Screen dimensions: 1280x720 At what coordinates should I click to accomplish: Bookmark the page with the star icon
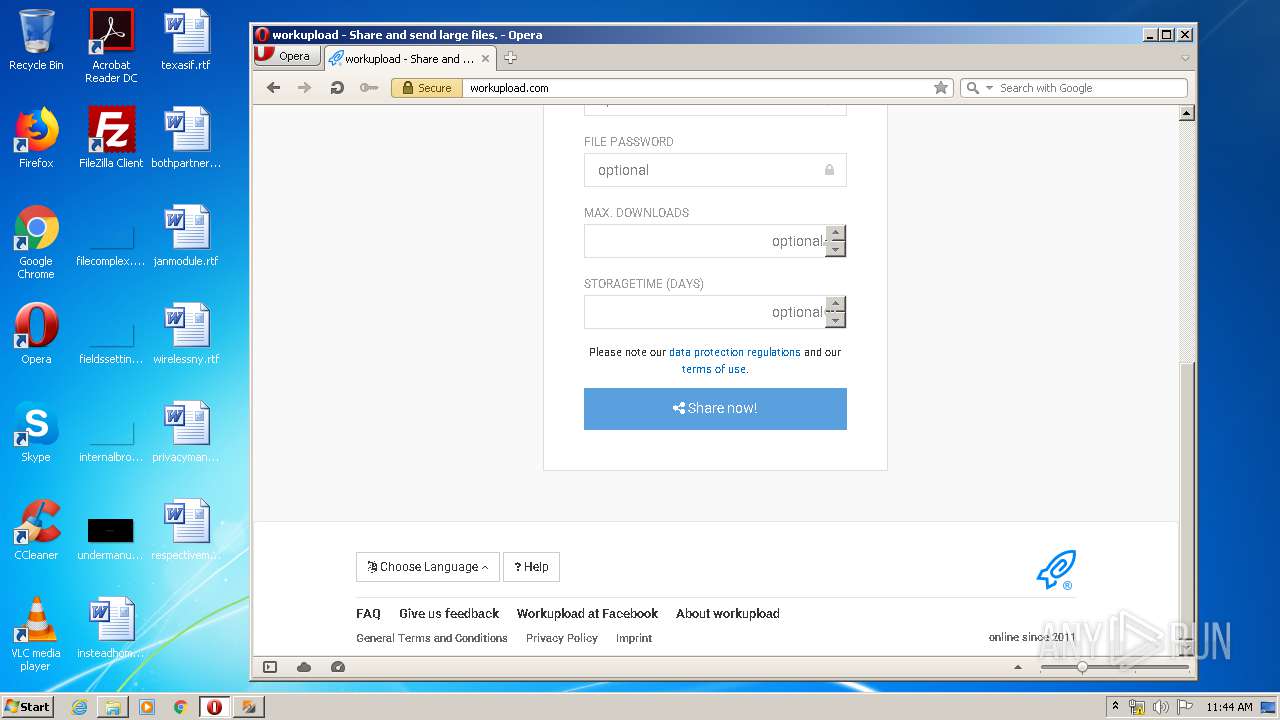[x=941, y=88]
